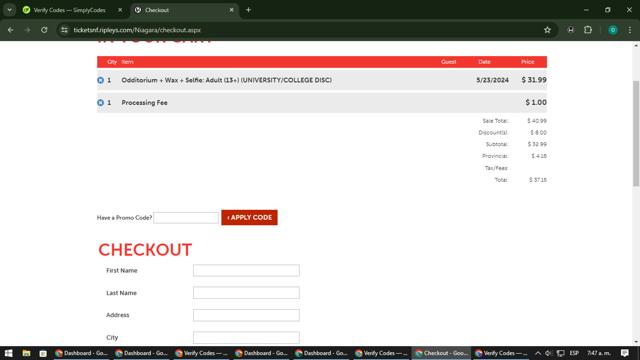Bookmark this page with the star icon

tap(547, 30)
